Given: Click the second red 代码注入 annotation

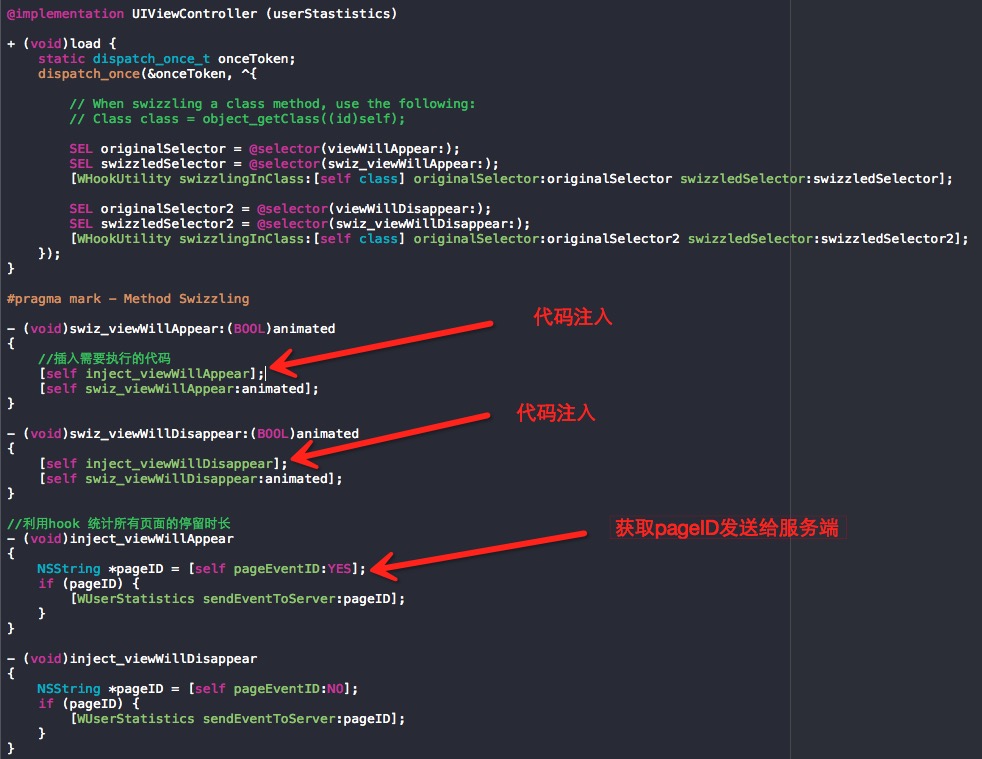Looking at the screenshot, I should (556, 413).
